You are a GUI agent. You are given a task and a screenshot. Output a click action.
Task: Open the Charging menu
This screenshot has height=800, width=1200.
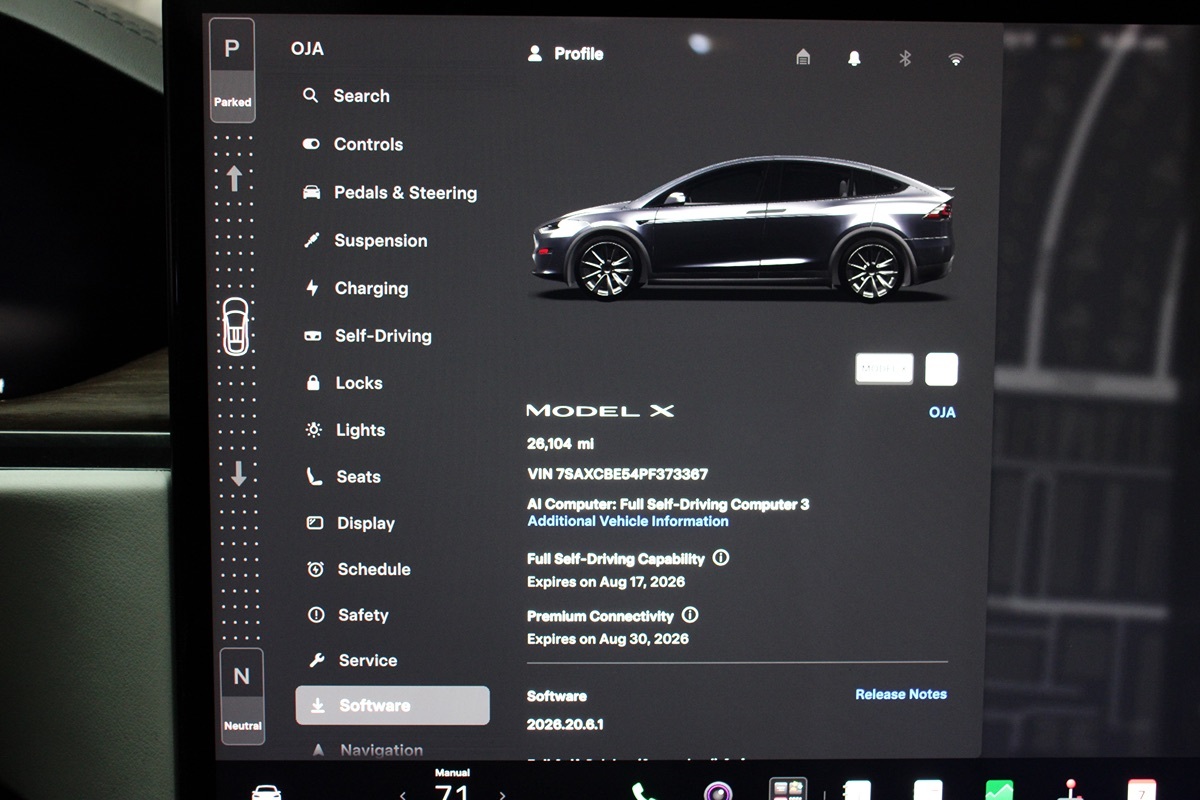[356, 288]
